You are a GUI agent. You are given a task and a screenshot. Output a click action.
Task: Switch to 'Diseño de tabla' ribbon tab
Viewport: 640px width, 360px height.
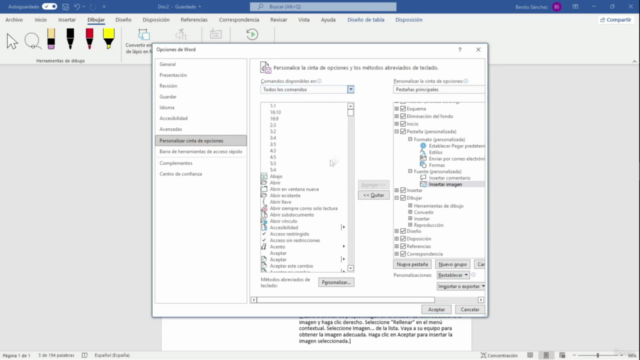point(366,20)
